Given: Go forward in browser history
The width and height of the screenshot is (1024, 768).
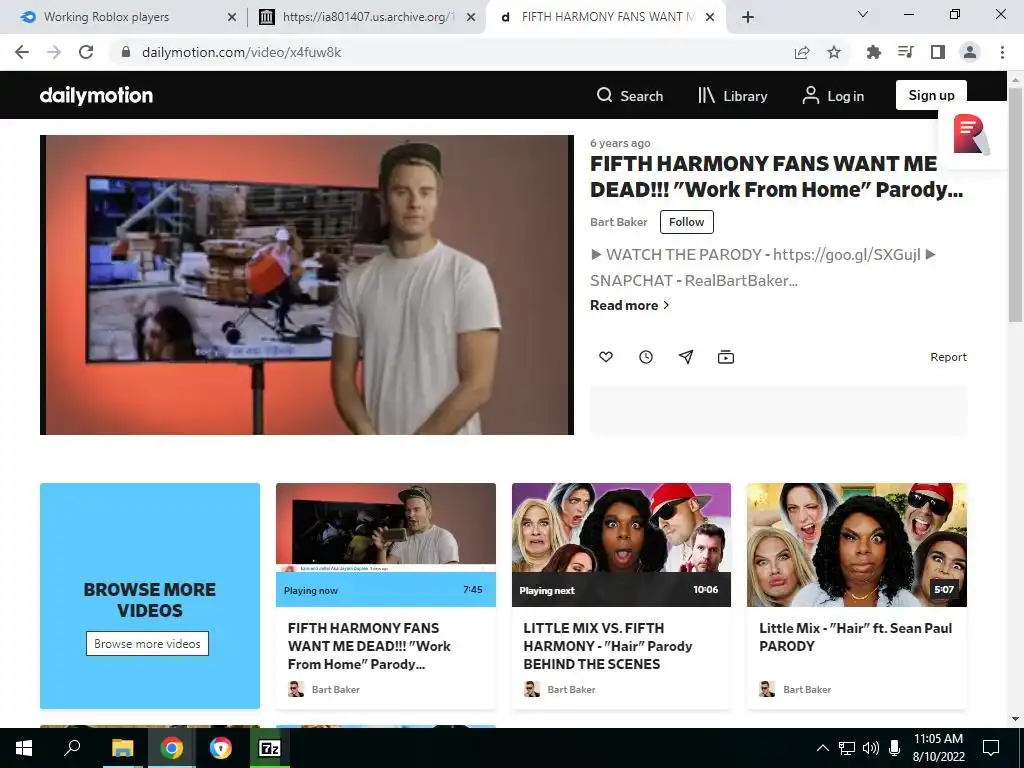Looking at the screenshot, I should tap(54, 52).
